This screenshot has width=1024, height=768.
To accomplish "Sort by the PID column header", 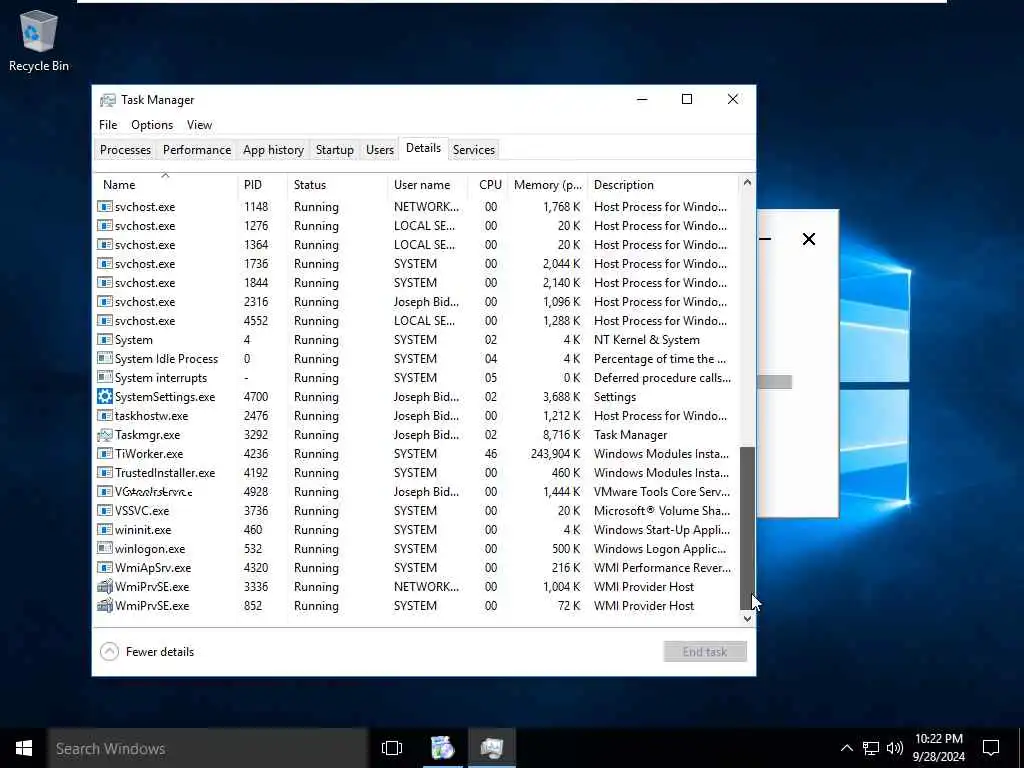I will click(x=262, y=185).
